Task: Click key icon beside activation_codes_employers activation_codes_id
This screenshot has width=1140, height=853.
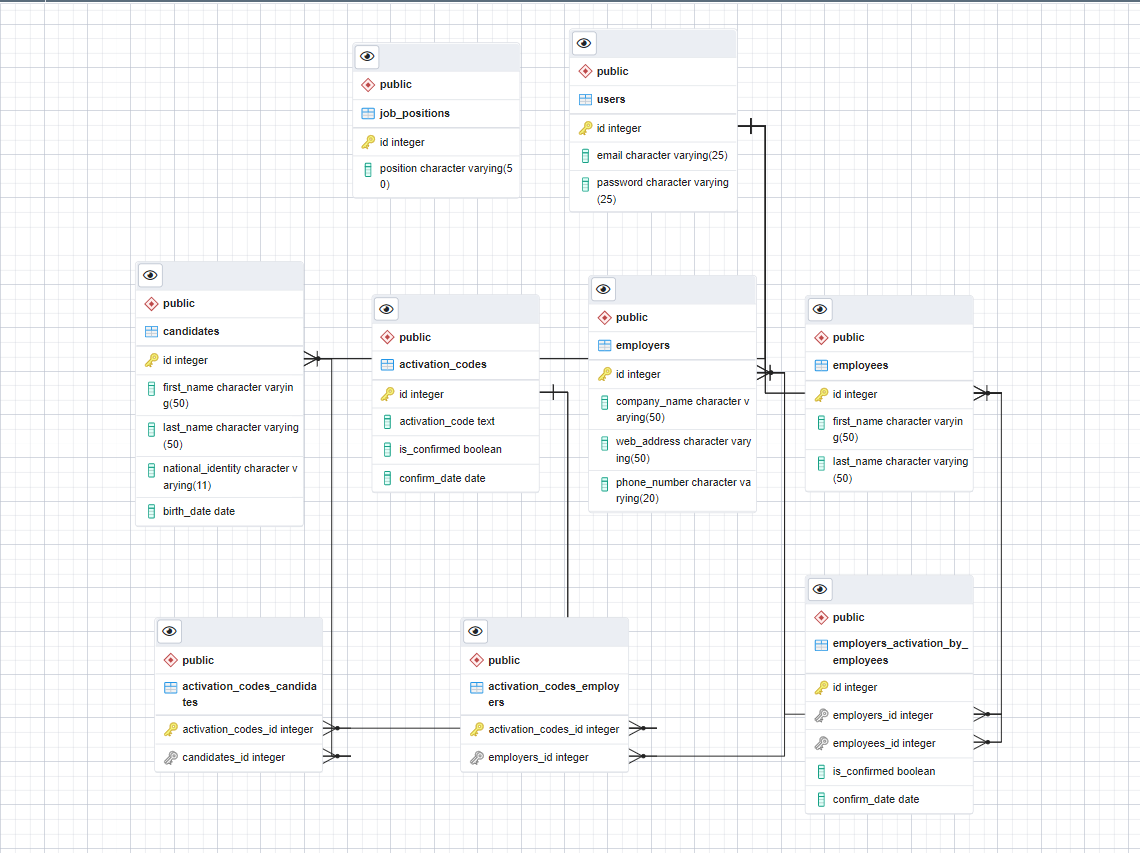Action: (x=477, y=729)
